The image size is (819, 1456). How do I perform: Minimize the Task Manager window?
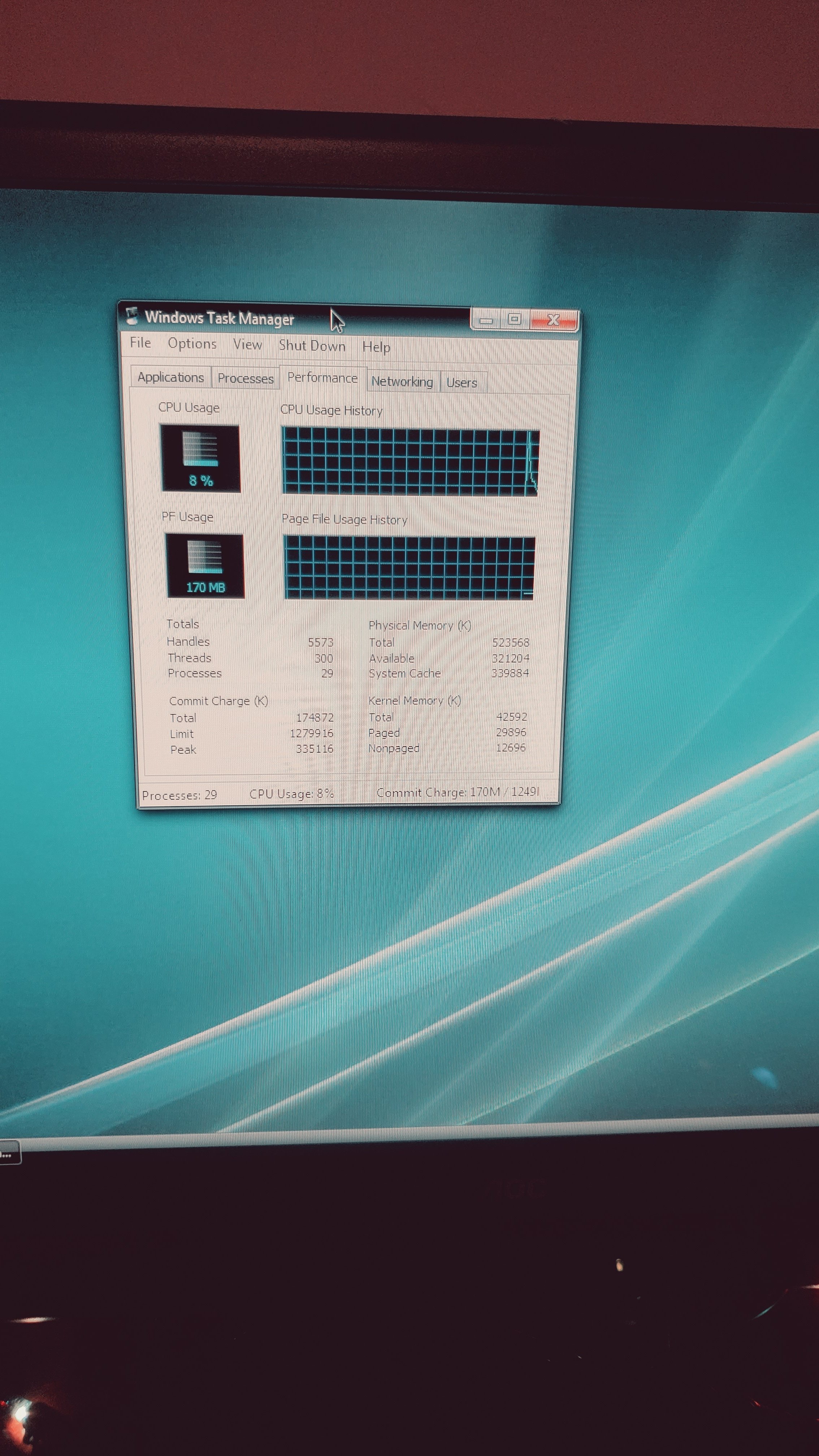tap(486, 320)
